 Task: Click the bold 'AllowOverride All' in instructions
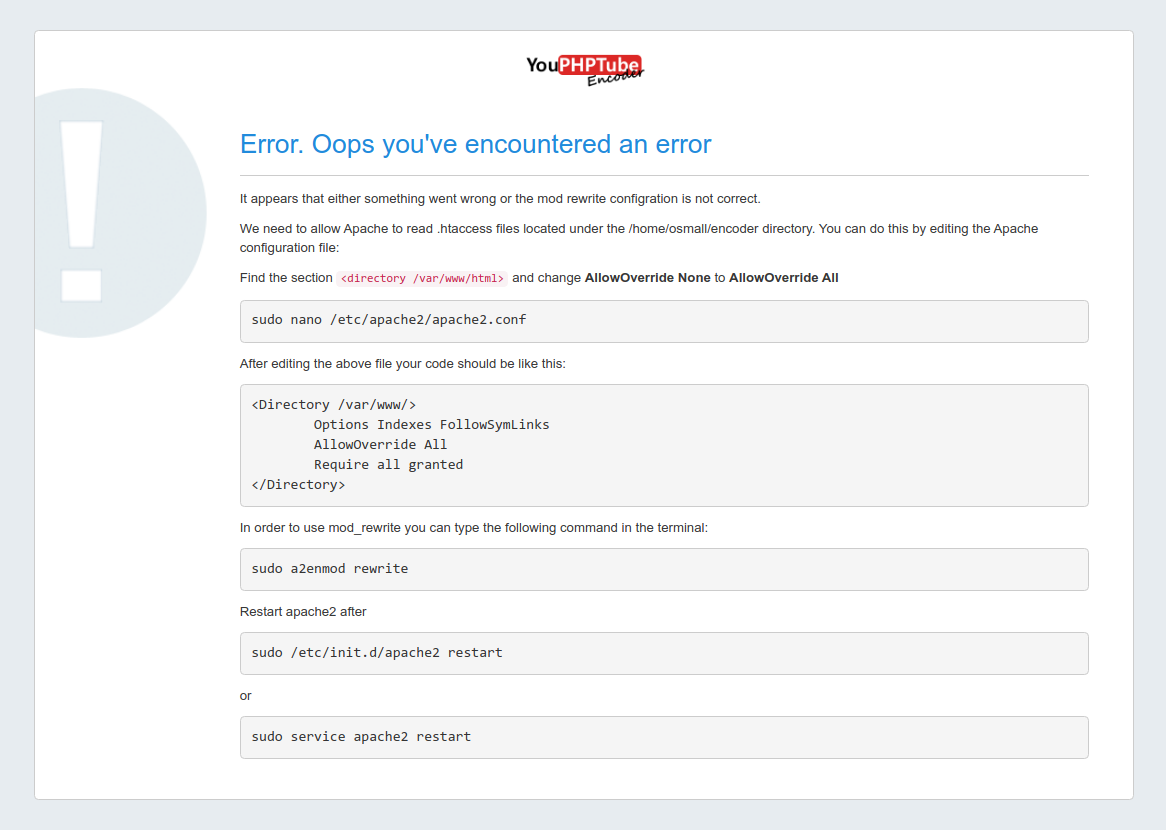pos(784,277)
